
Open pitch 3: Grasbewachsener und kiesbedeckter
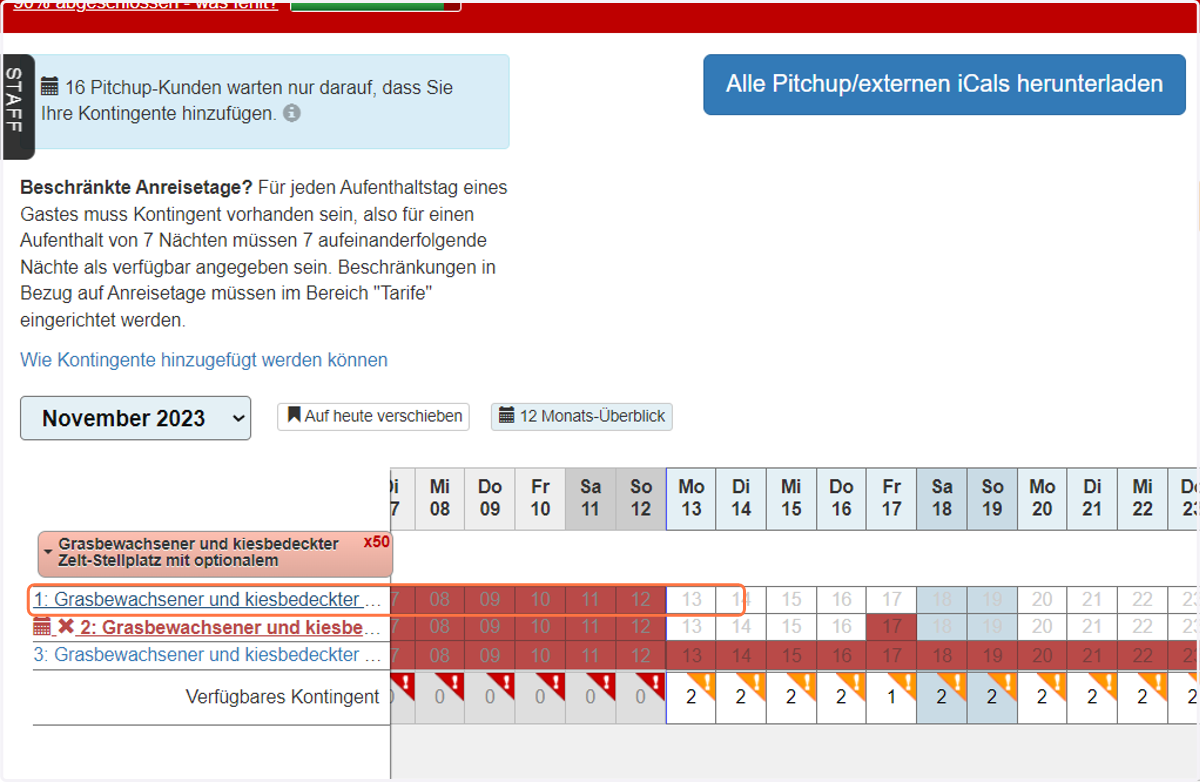[208, 655]
